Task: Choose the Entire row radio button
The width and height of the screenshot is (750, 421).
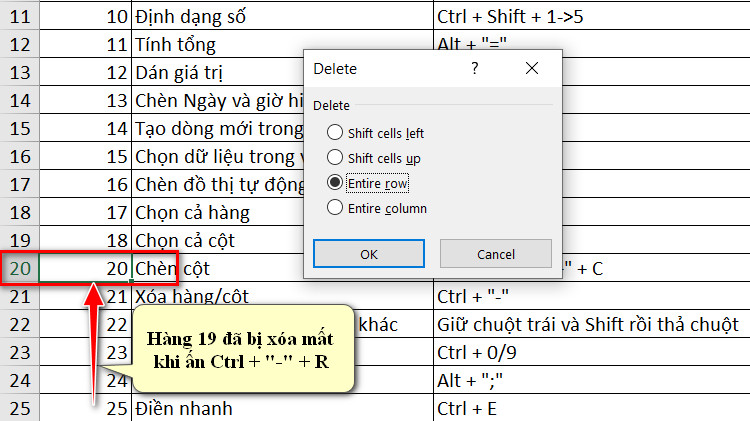Action: pyautogui.click(x=367, y=183)
